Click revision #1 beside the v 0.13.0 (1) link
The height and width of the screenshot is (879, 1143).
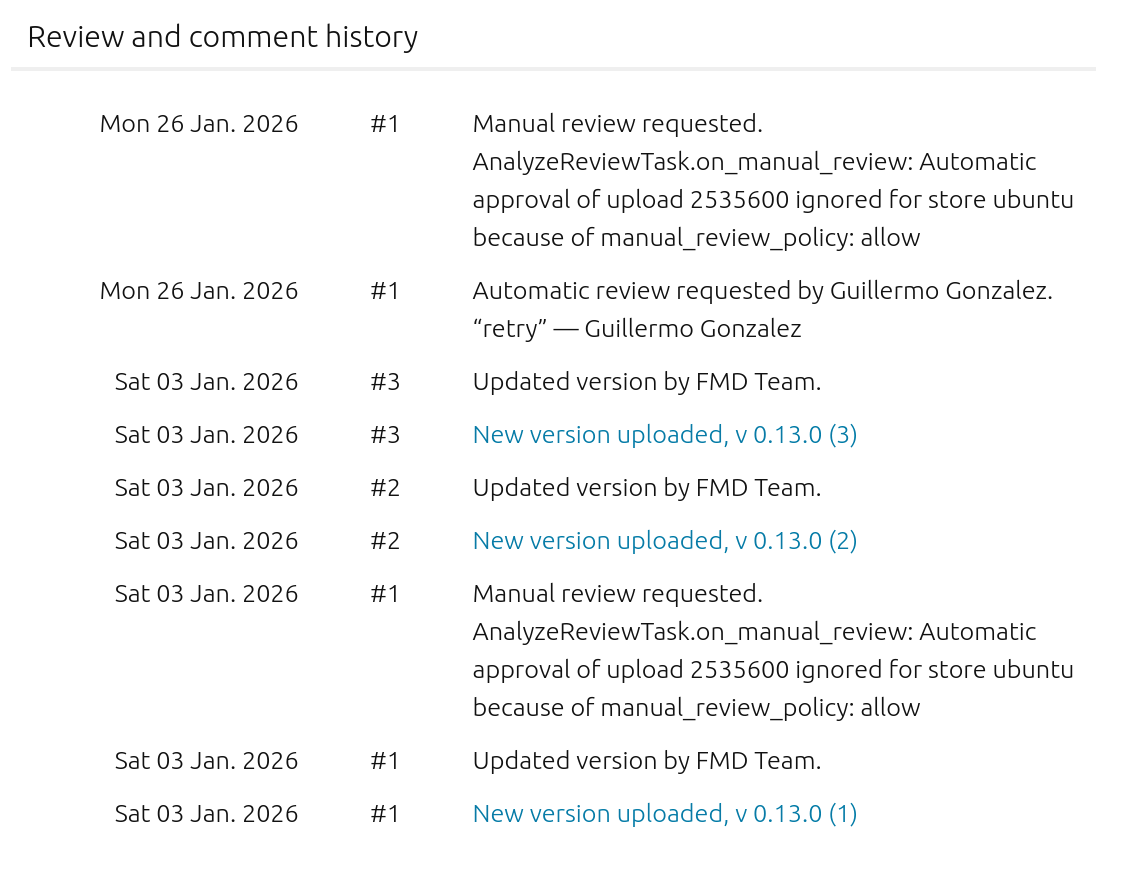tap(385, 814)
